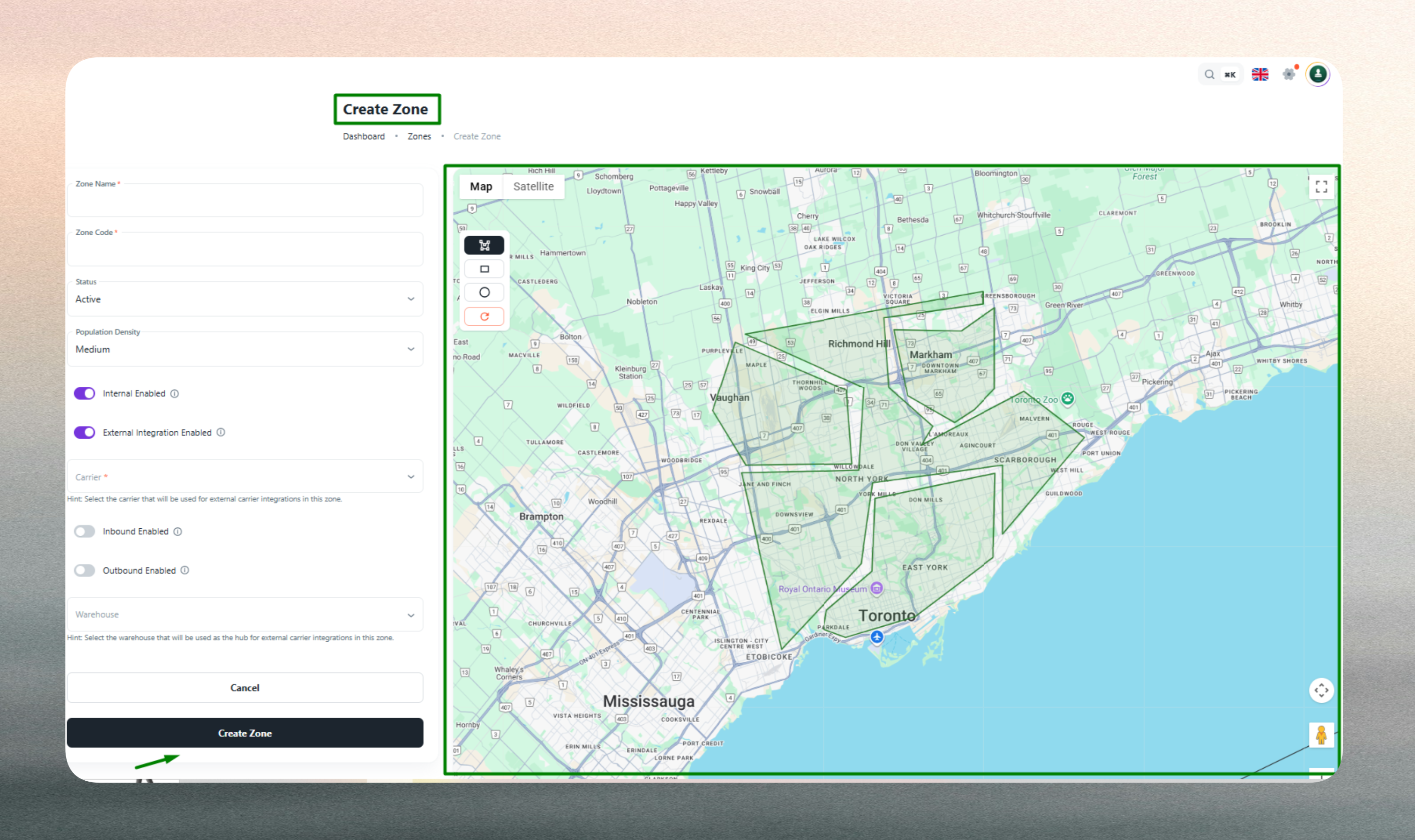The width and height of the screenshot is (1415, 840).
Task: Click the map camera pan control
Action: tap(1321, 690)
